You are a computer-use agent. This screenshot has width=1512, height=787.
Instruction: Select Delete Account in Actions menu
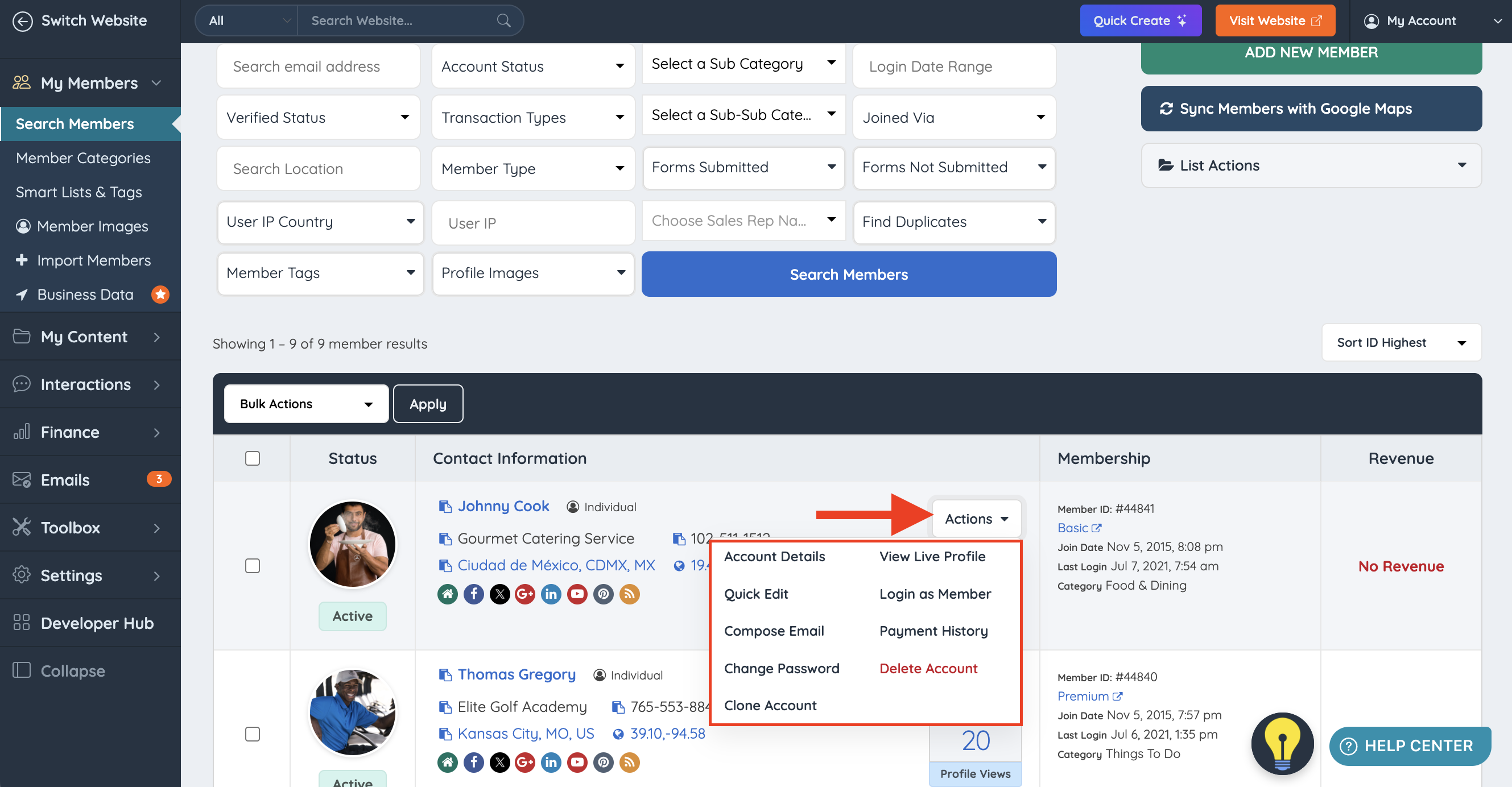point(928,669)
